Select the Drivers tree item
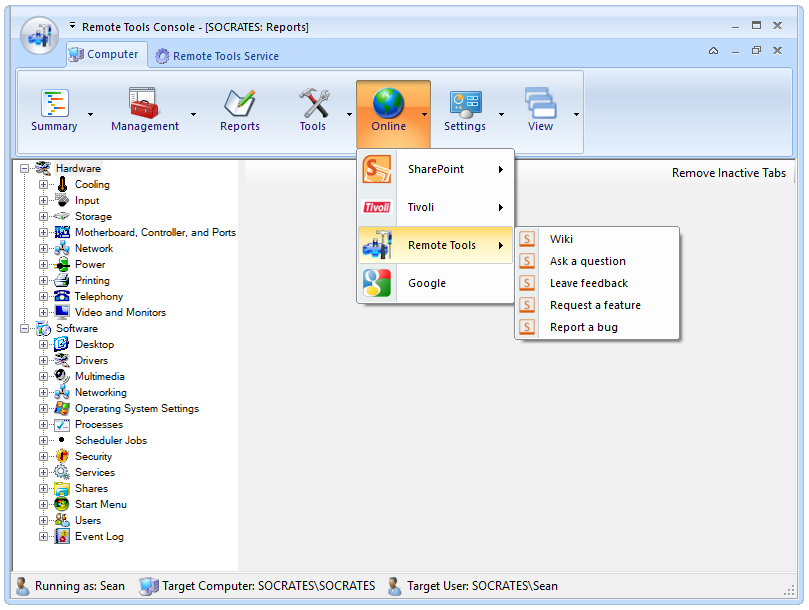The image size is (809, 610). (91, 360)
